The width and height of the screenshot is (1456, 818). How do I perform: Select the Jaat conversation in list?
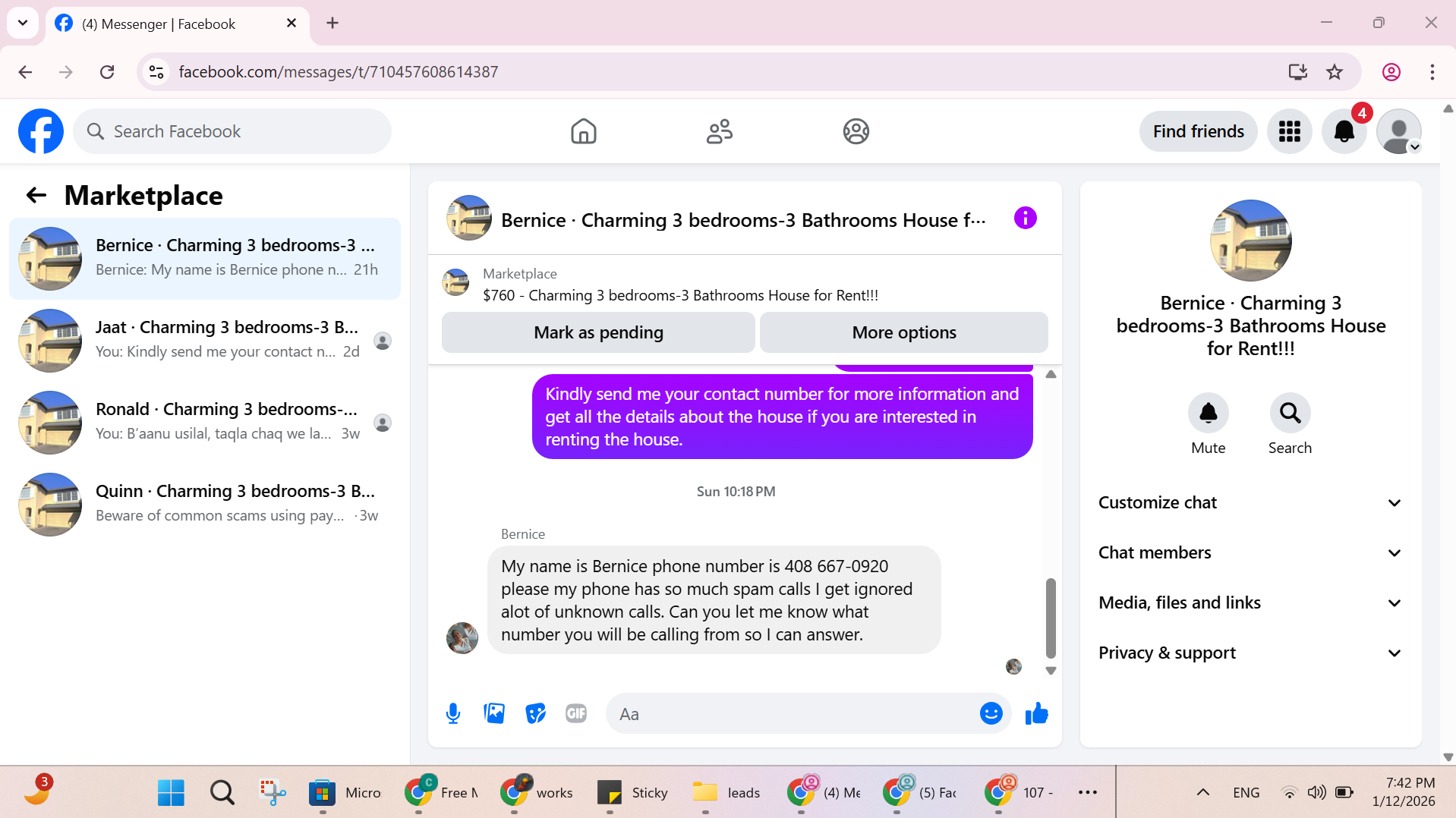205,340
